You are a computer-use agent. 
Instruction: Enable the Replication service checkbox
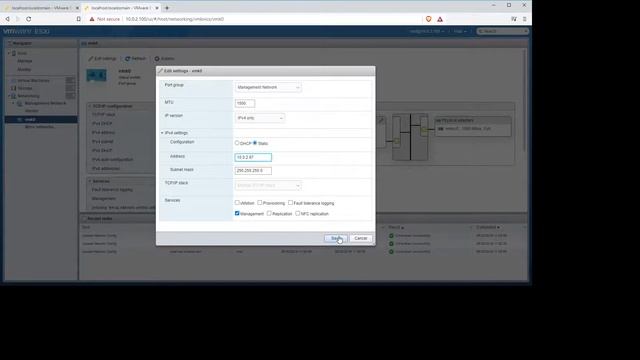pyautogui.click(x=269, y=213)
